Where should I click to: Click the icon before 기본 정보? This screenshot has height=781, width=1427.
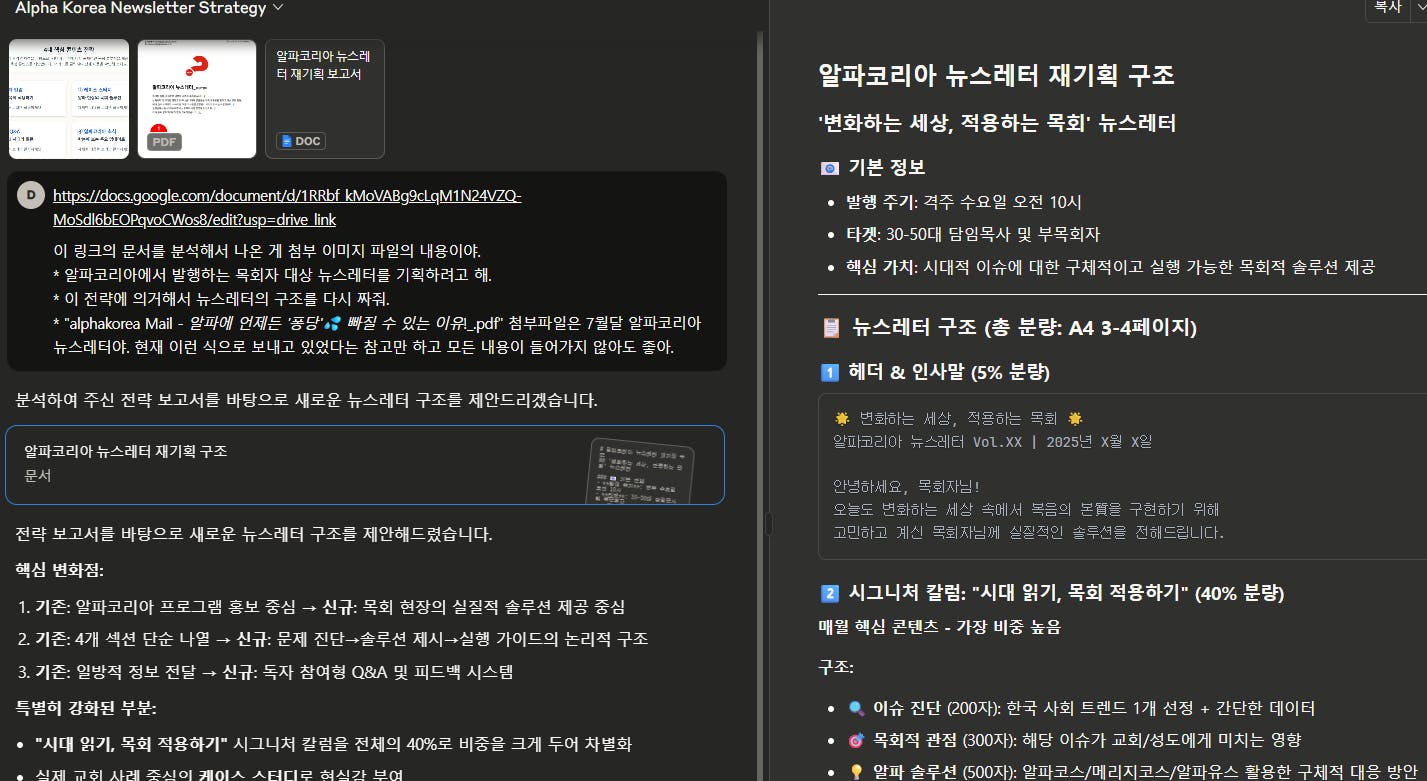[x=829, y=168]
